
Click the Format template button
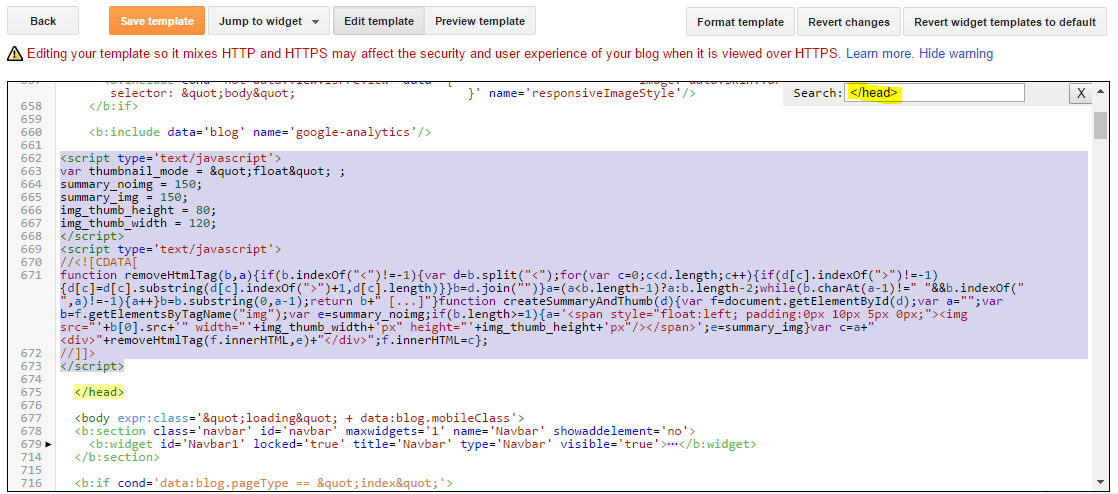pyautogui.click(x=740, y=22)
